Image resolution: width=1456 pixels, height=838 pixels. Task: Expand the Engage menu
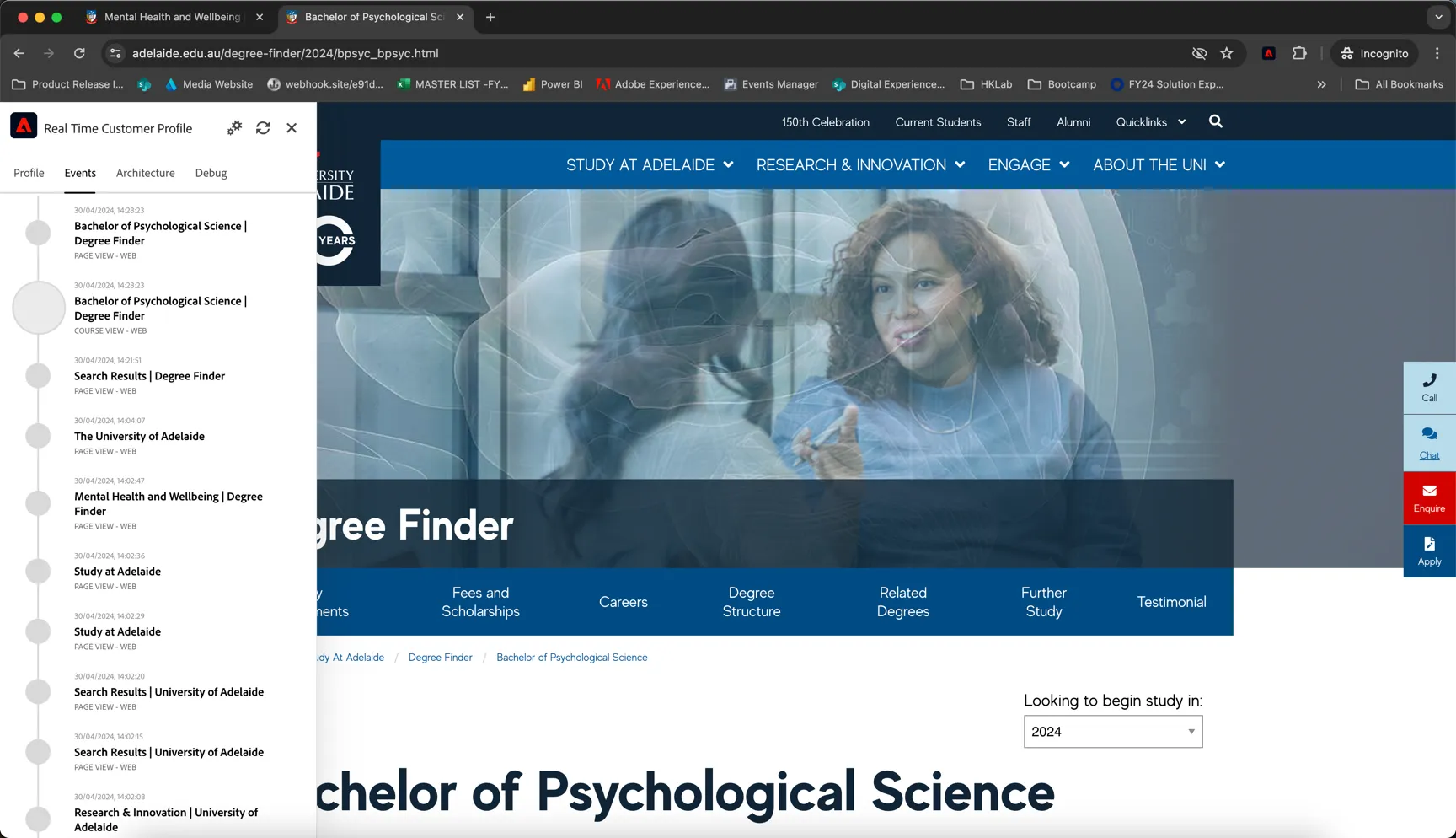(1029, 164)
